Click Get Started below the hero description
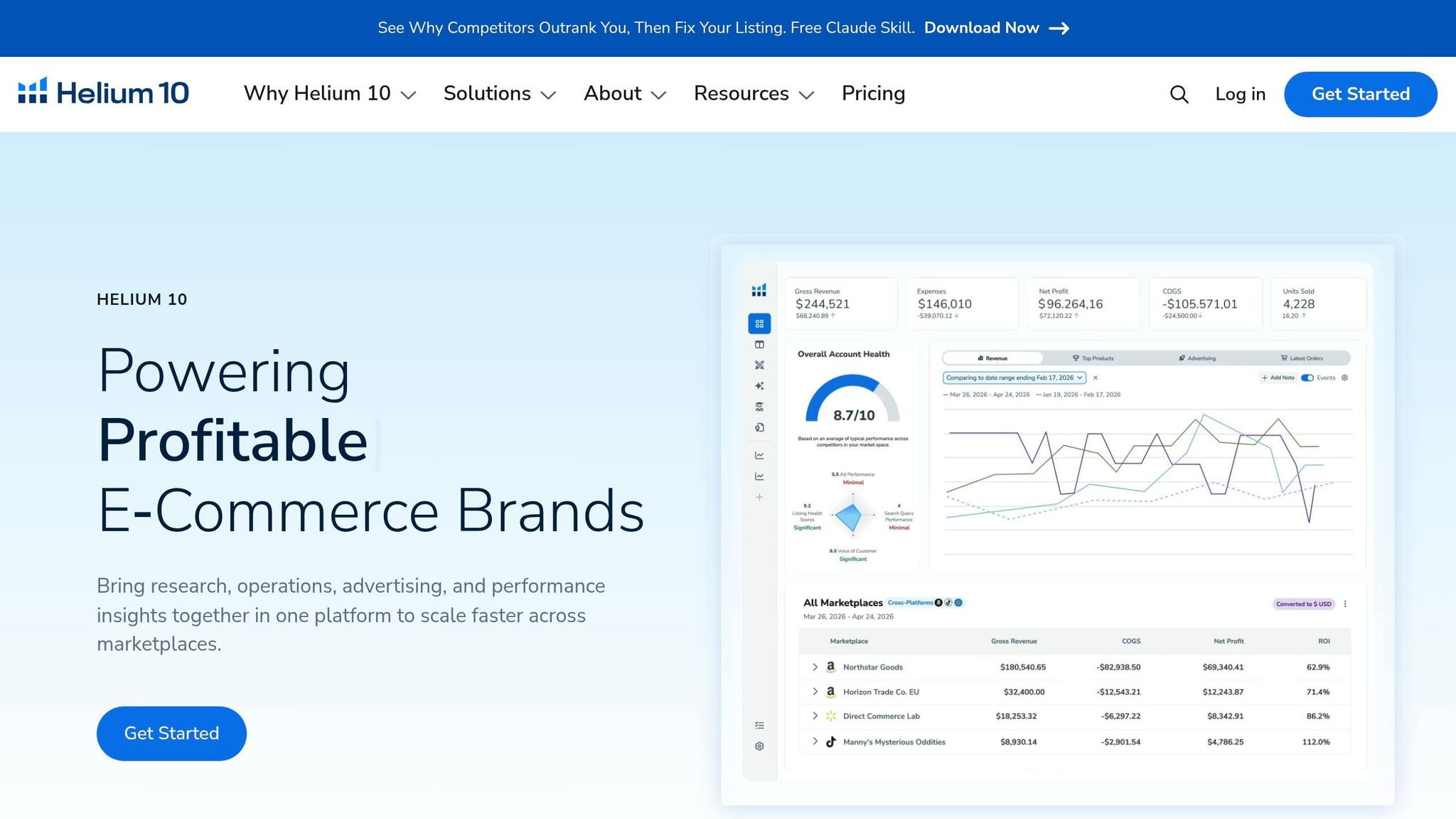This screenshot has width=1456, height=819. coord(171,733)
